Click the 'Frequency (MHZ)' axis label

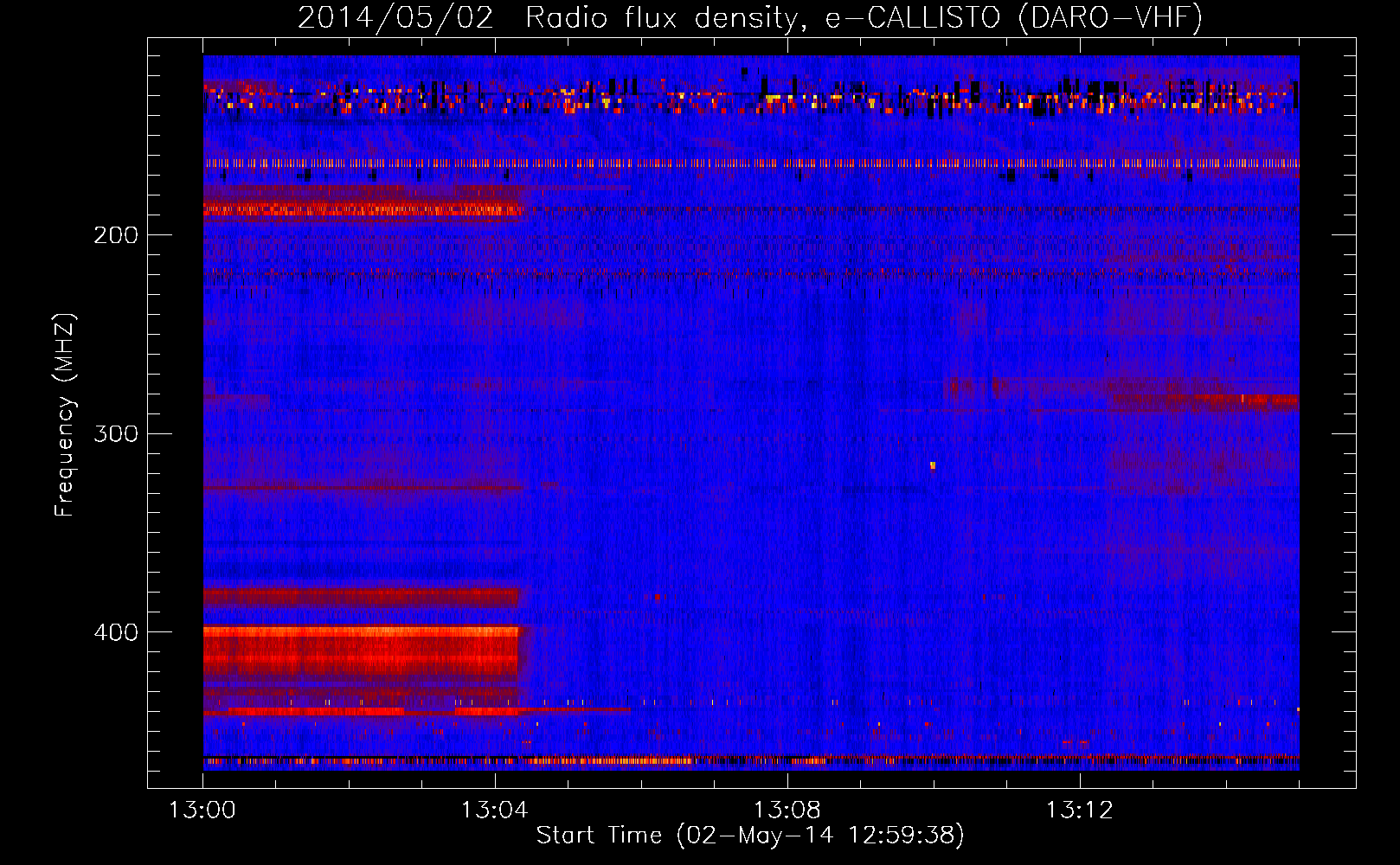pyautogui.click(x=65, y=415)
